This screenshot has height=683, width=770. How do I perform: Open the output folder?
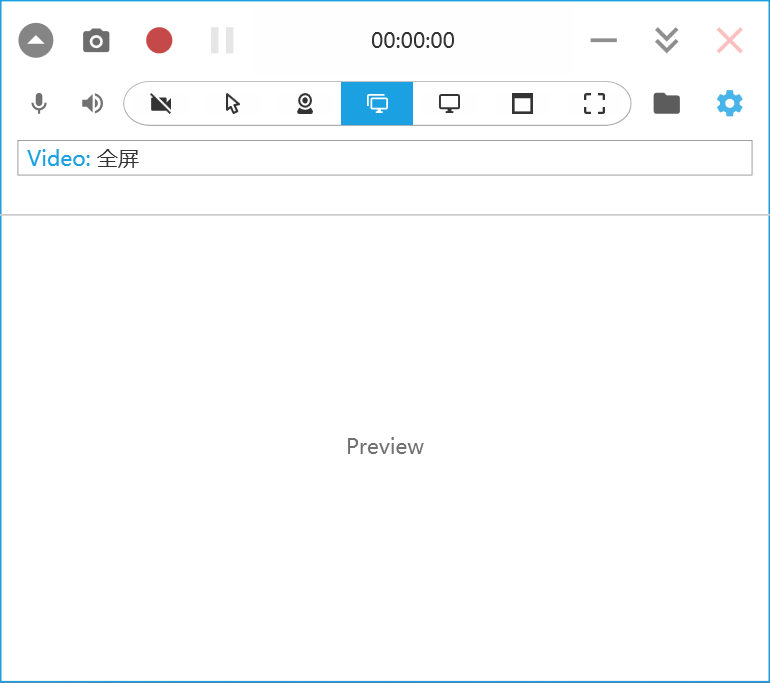point(666,103)
